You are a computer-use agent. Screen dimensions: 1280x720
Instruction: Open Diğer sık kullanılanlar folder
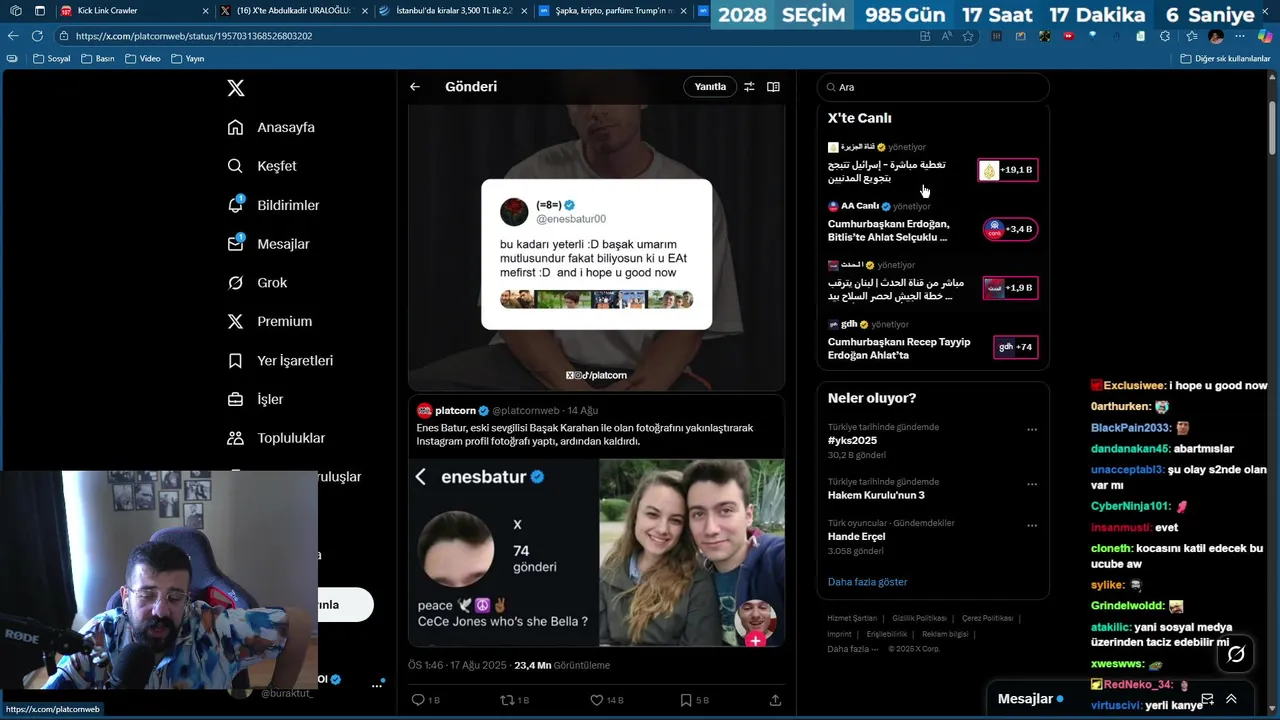(1225, 59)
